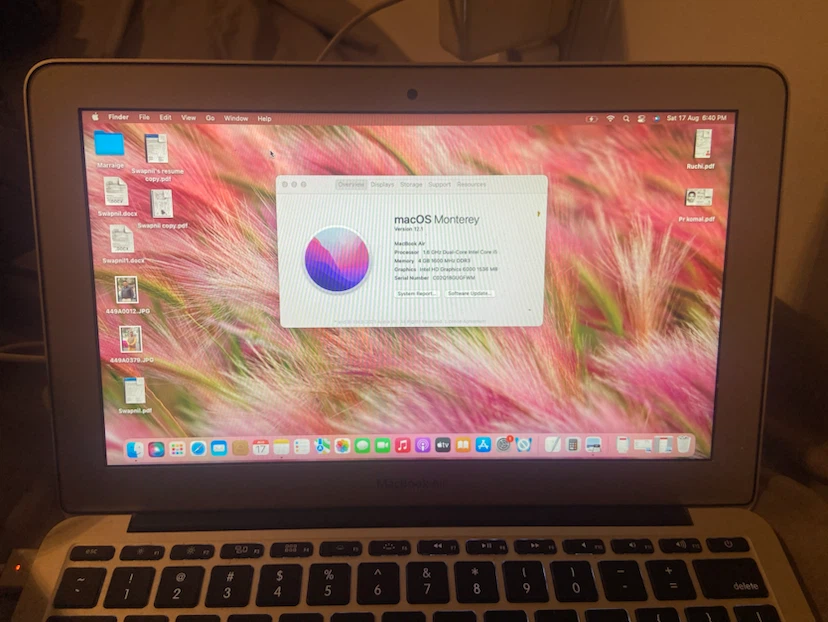
Task: Select Ruchi.pdf file on desktop
Action: [x=701, y=149]
